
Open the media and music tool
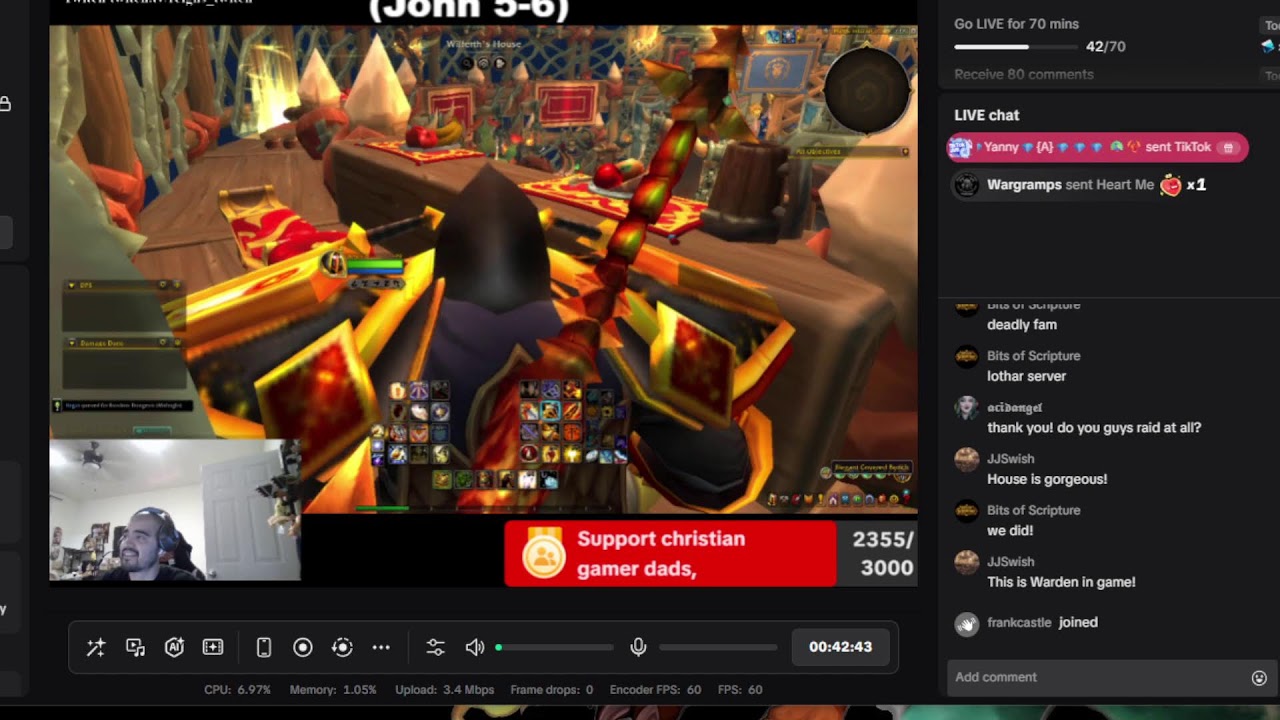tap(135, 647)
